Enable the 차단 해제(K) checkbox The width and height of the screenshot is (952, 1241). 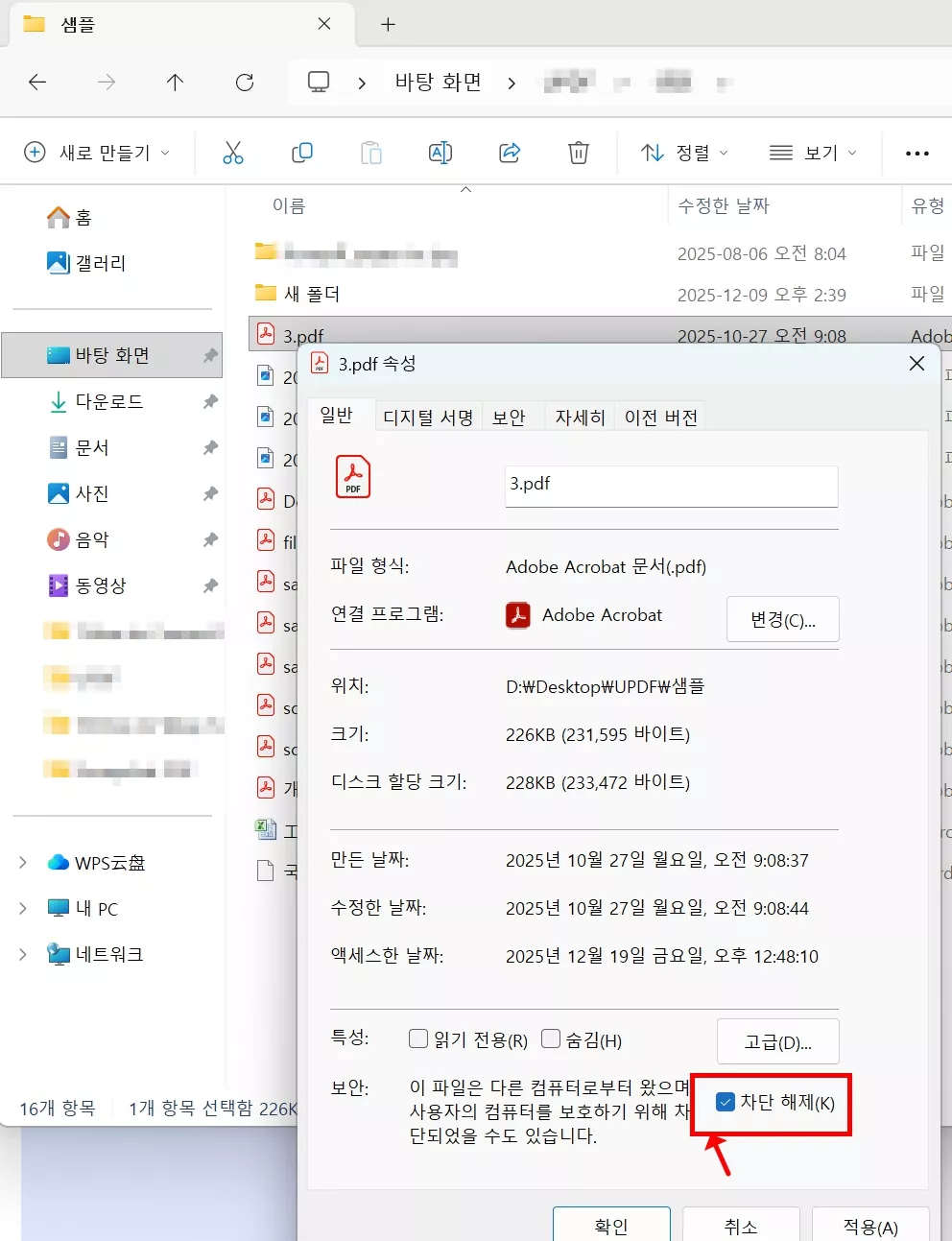click(x=726, y=1103)
